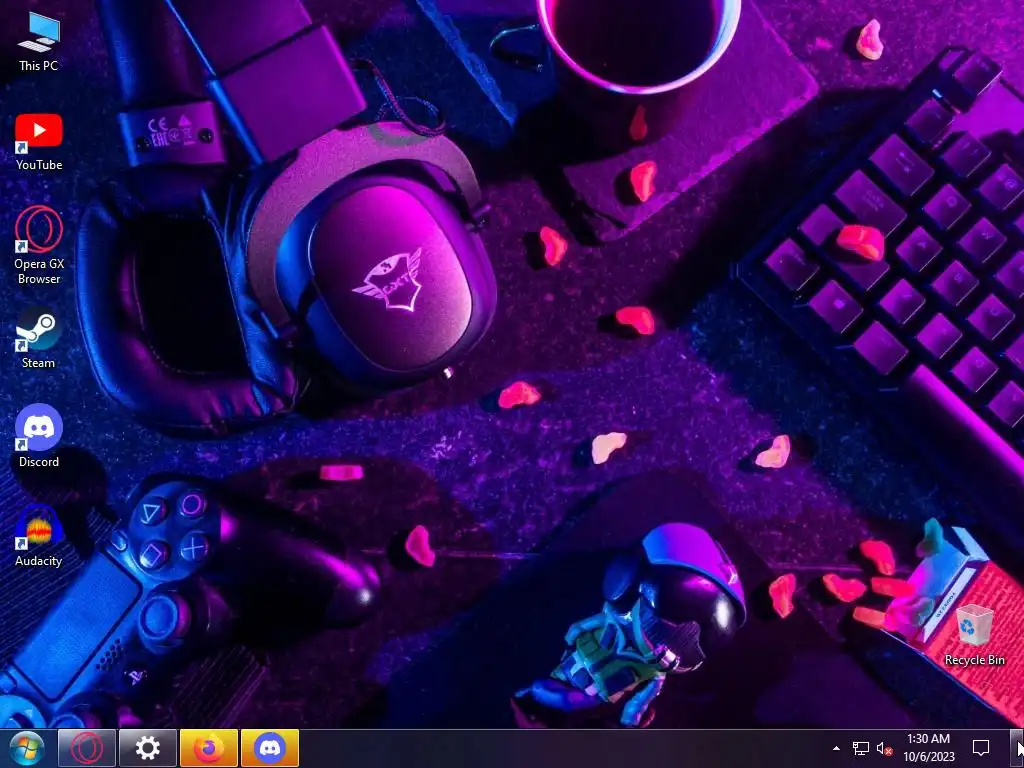Open Opera GX Browser desktop shortcut

[39, 246]
